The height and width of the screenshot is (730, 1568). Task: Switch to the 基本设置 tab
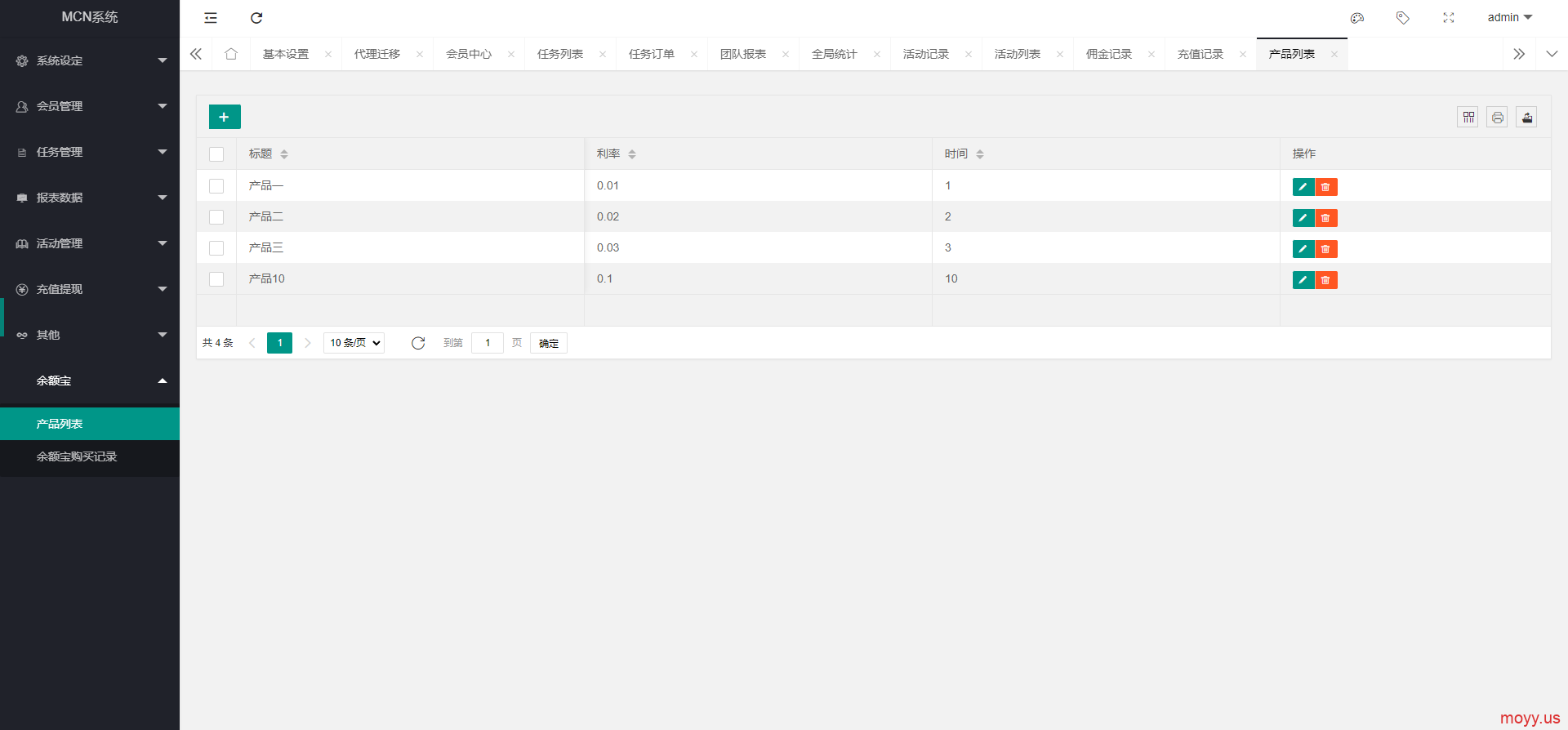click(x=286, y=54)
